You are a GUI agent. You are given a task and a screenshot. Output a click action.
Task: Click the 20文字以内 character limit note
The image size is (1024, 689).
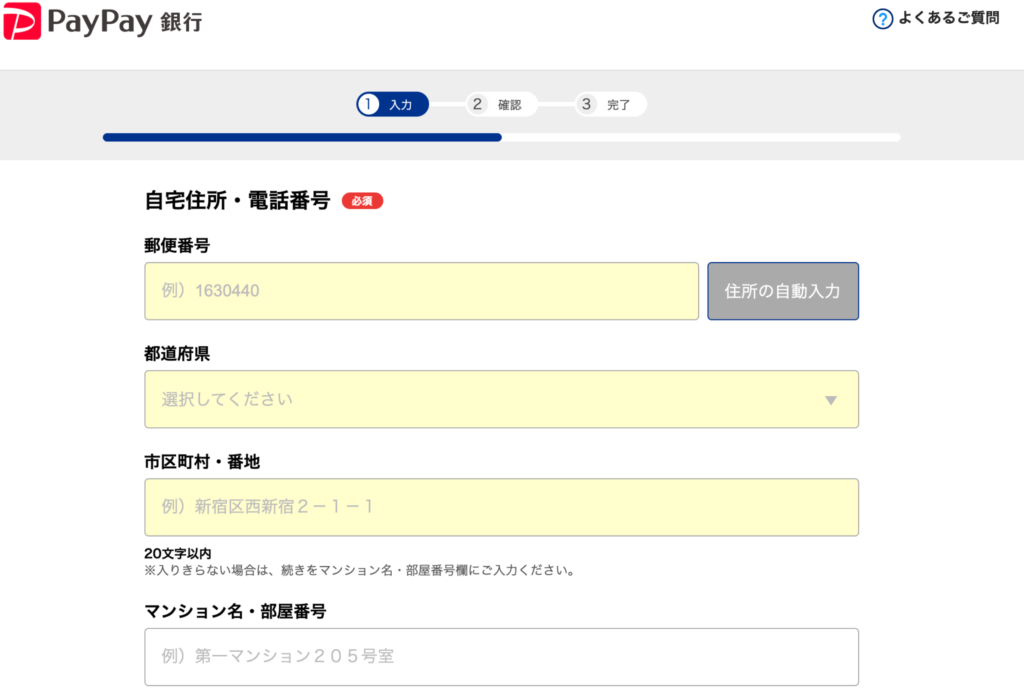(x=177, y=554)
